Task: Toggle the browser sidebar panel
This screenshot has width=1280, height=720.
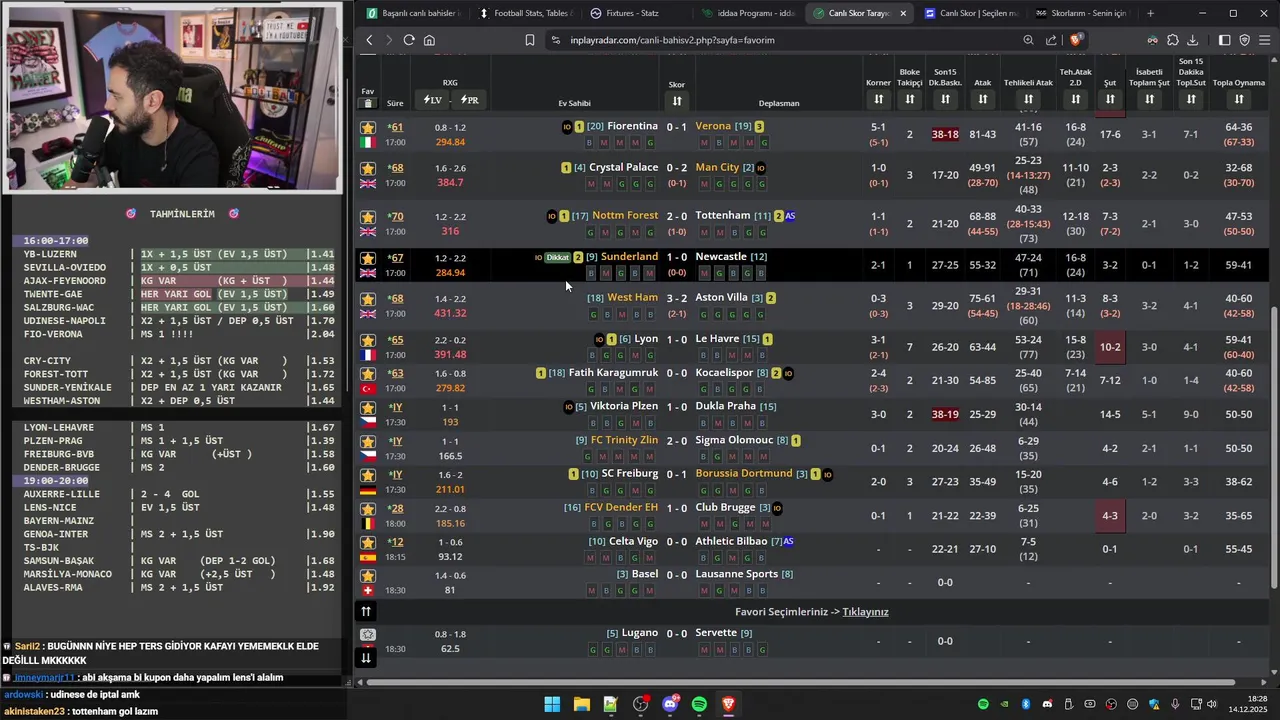Action: point(1225,40)
